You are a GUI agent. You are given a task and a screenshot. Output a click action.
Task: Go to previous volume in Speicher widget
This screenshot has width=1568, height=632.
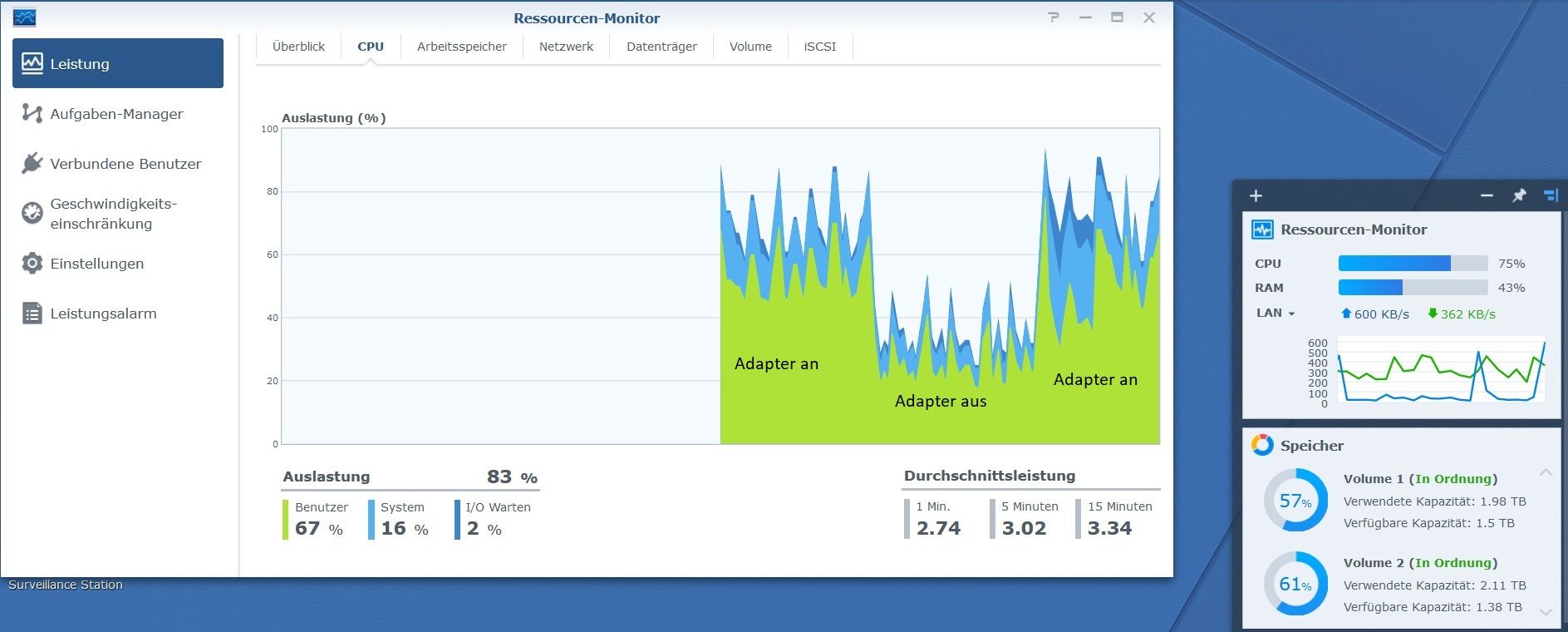pos(1546,472)
